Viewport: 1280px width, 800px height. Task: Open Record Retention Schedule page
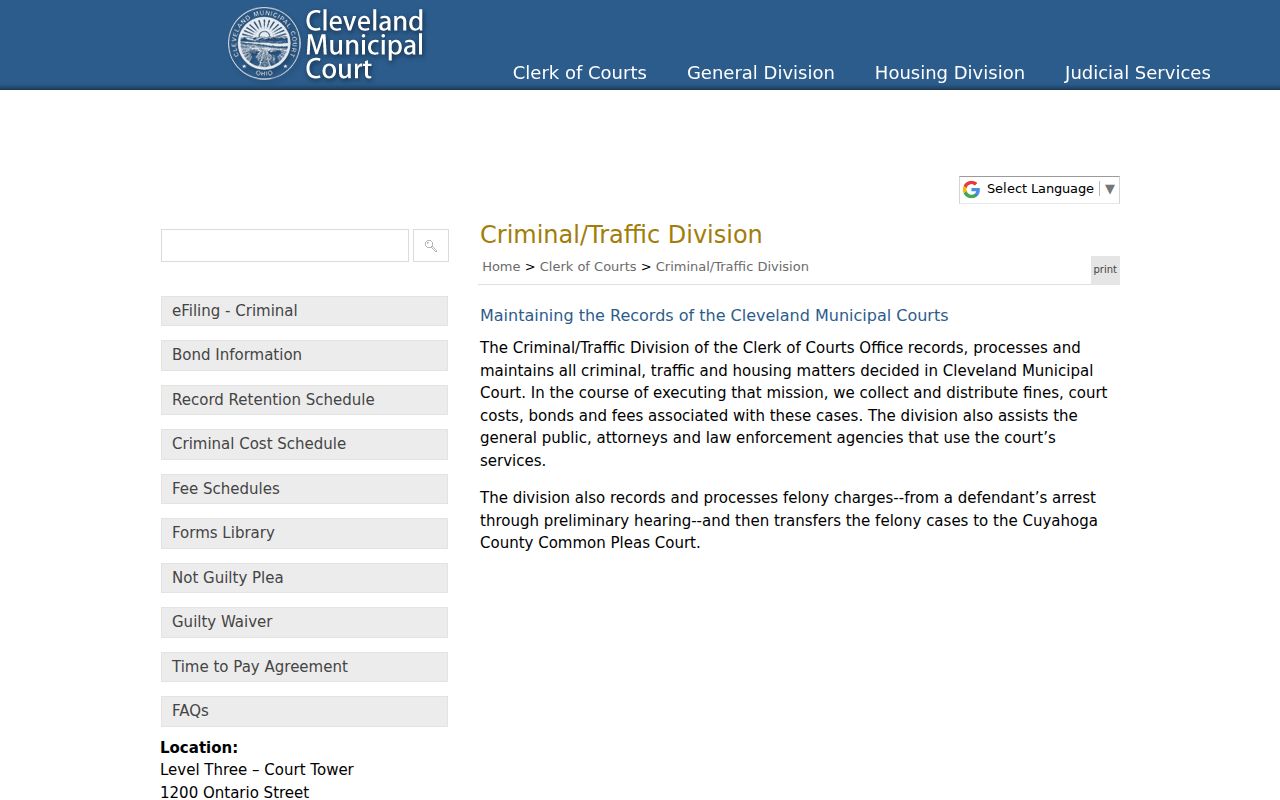304,400
